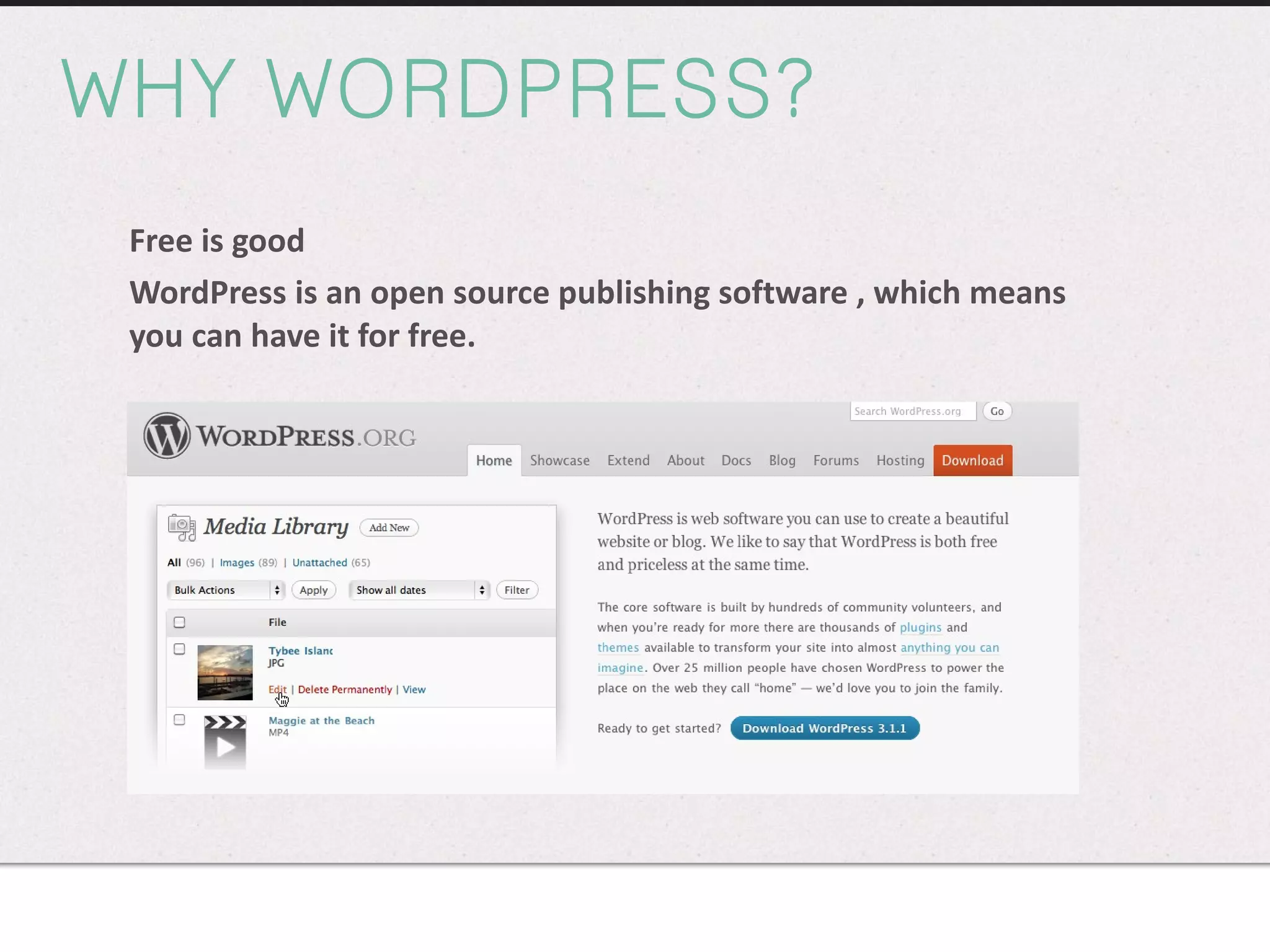The width and height of the screenshot is (1270, 952).
Task: Filter by Images (89)
Action: (249, 563)
